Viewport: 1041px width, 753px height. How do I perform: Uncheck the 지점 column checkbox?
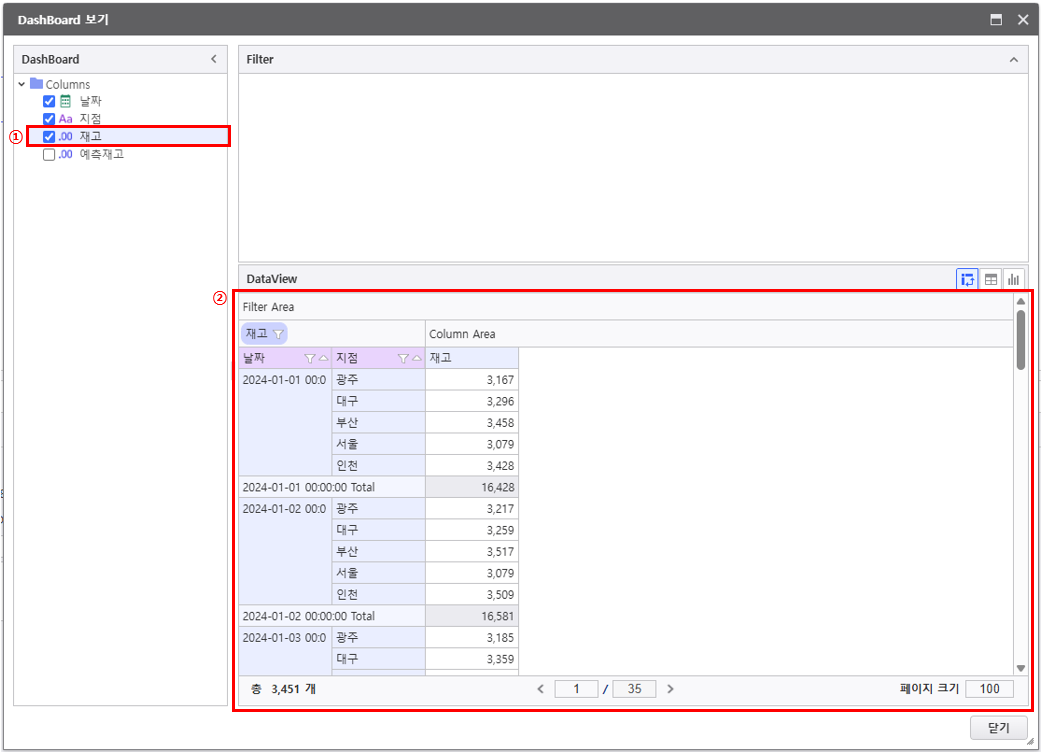coord(49,119)
